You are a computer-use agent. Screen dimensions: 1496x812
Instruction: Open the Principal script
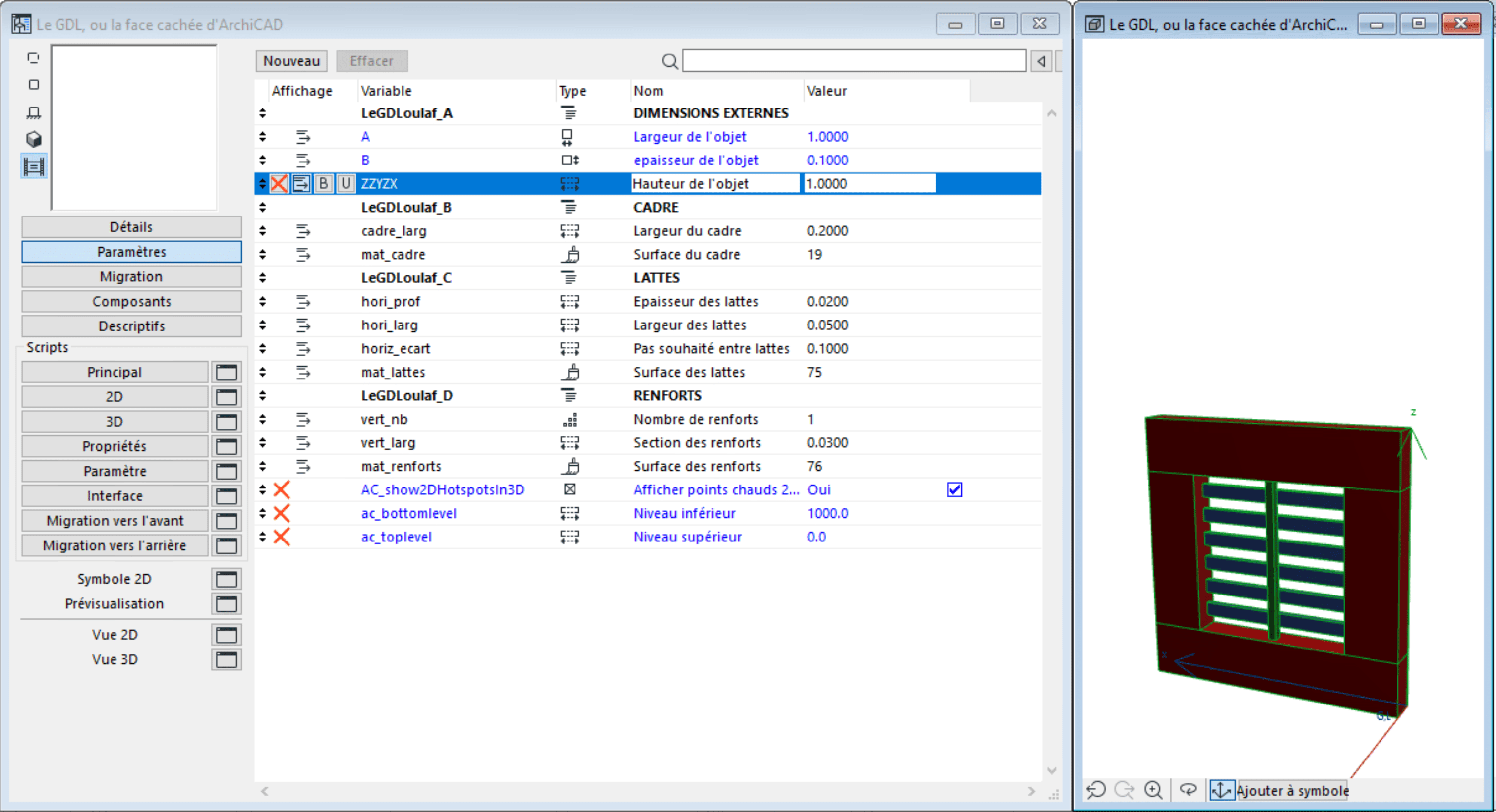pyautogui.click(x=115, y=372)
